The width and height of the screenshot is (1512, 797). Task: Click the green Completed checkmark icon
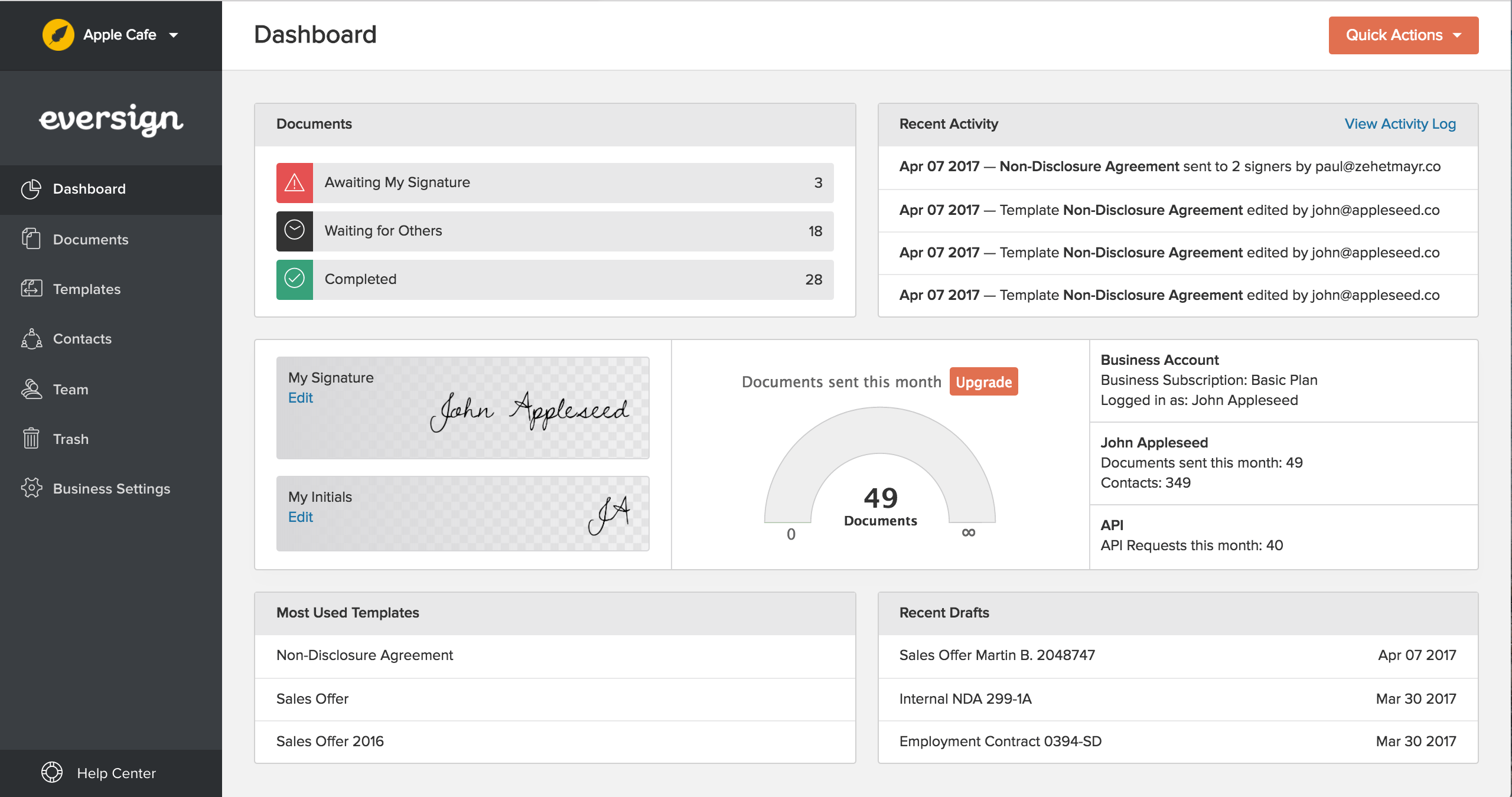[294, 279]
